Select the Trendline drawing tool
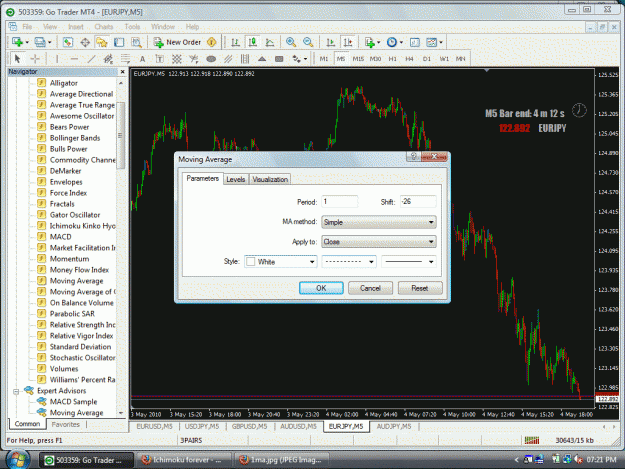This screenshot has height=469, width=625. pos(91,59)
